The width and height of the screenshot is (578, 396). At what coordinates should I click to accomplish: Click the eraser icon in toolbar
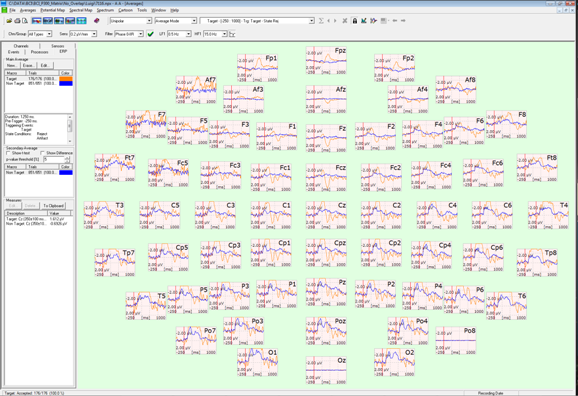(x=97, y=21)
